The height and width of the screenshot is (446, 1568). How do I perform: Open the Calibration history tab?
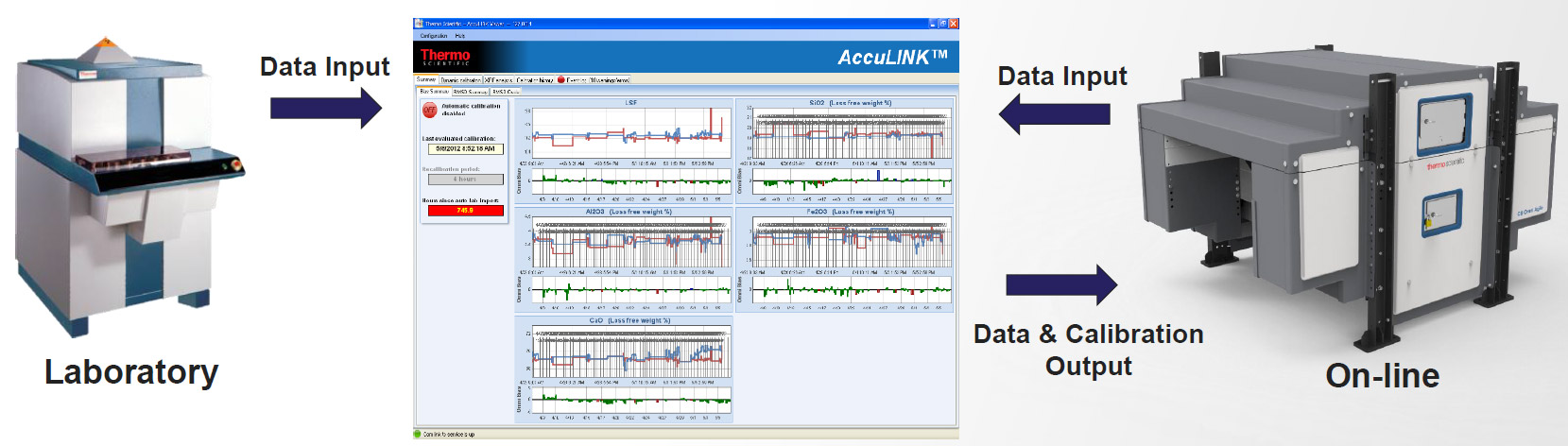click(x=535, y=80)
